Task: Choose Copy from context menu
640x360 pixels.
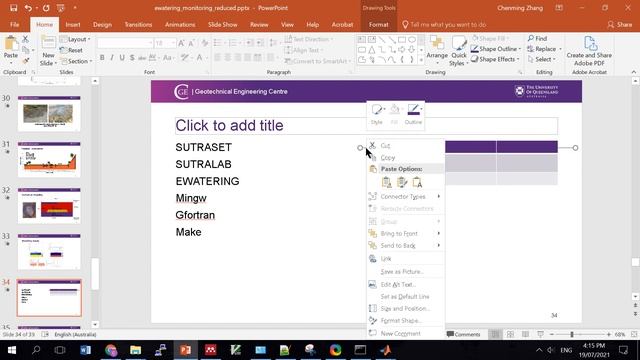Action: [x=405, y=158]
